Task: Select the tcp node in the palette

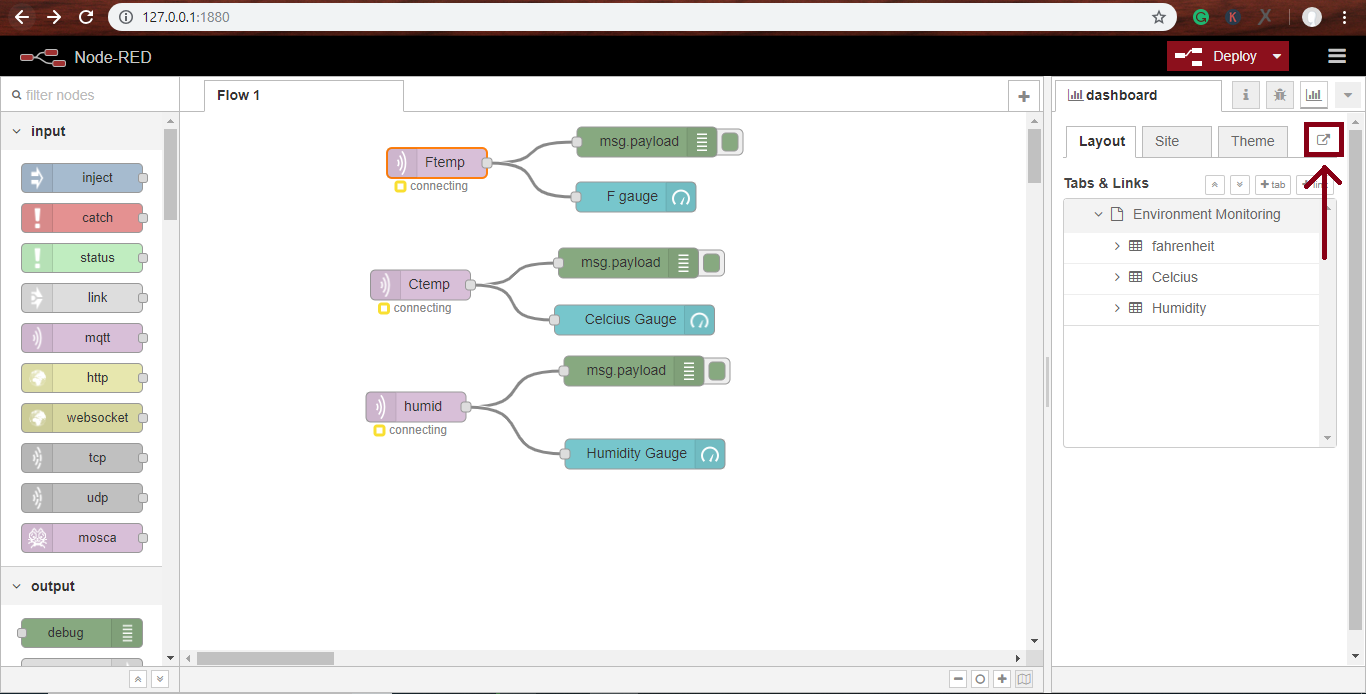Action: (x=82, y=458)
